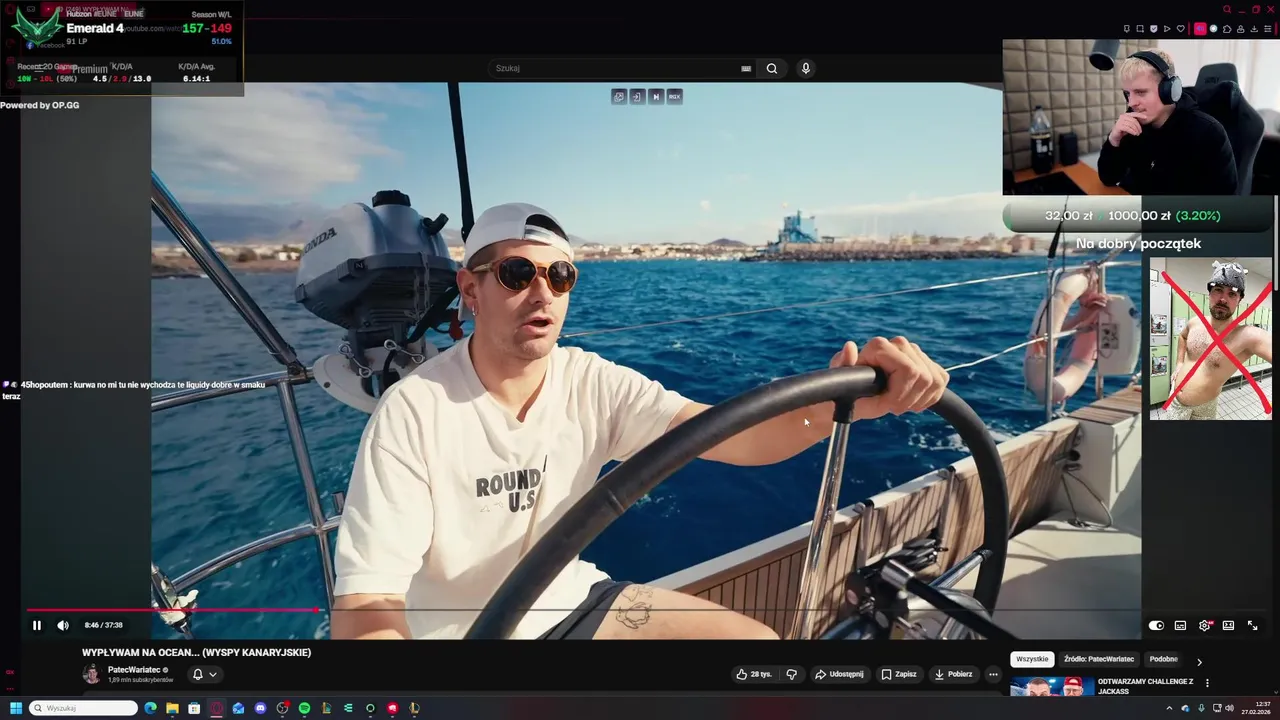Screen dimensions: 1280x720
Task: Open more actions menu next to Pobierz
Action: pos(993,674)
